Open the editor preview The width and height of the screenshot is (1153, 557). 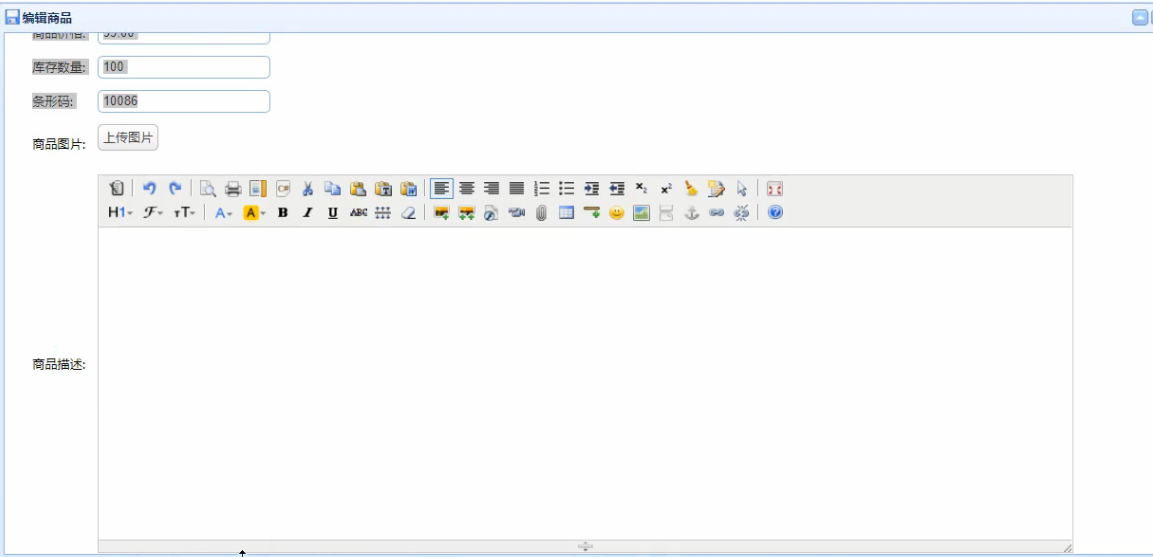pos(208,189)
